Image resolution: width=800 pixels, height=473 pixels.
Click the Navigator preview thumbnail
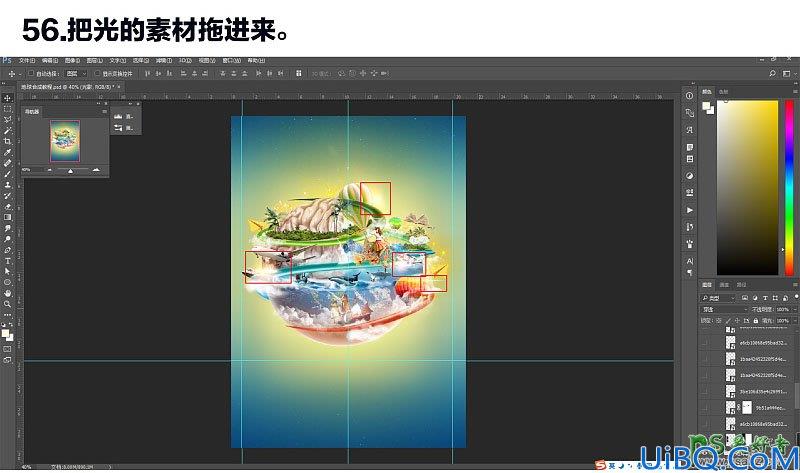pos(65,141)
